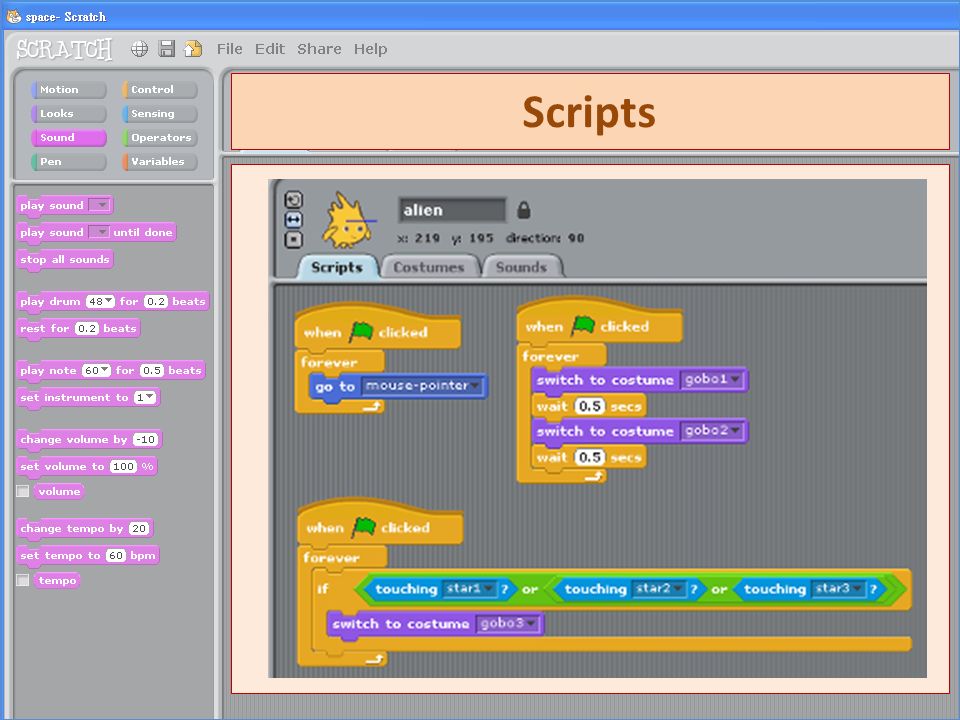Open the gobo2 costume dropdown
This screenshot has height=720, width=960.
(x=711, y=431)
